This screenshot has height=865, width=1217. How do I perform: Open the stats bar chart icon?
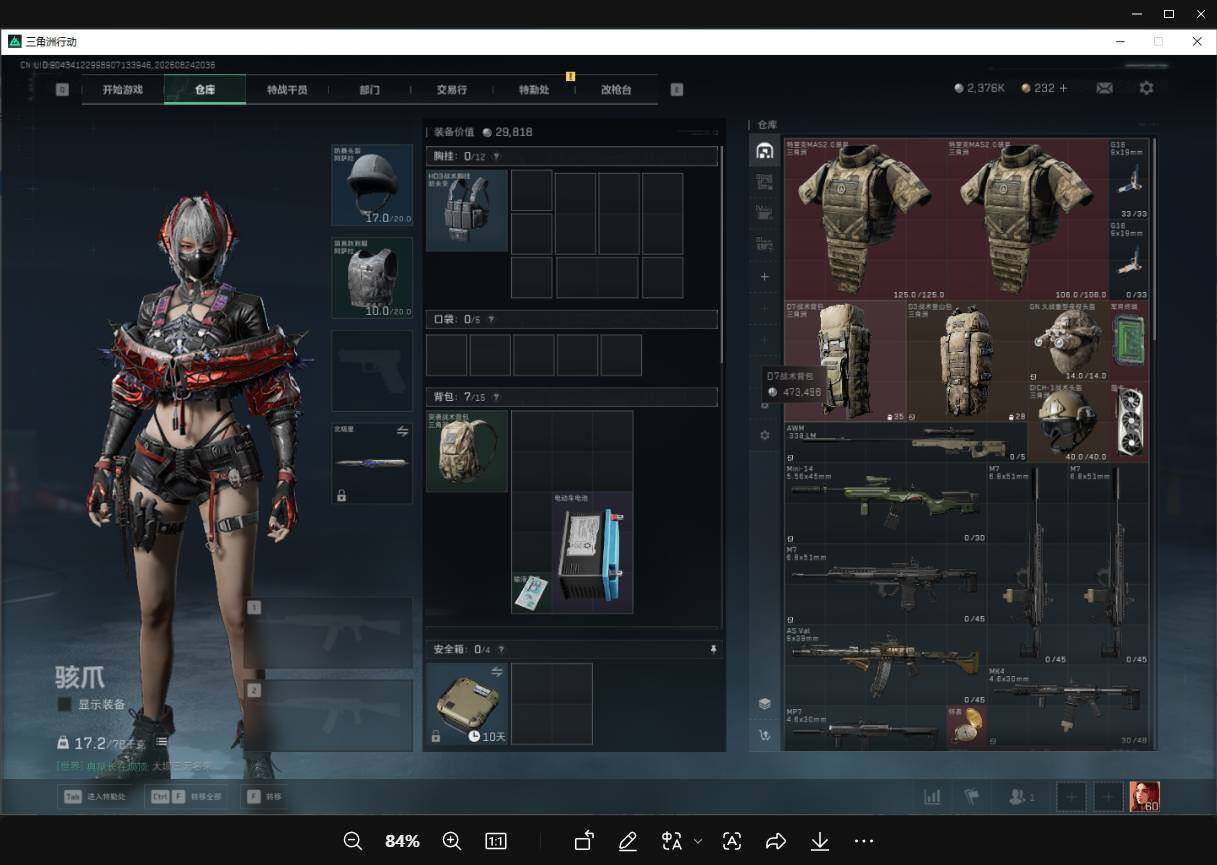pos(932,797)
